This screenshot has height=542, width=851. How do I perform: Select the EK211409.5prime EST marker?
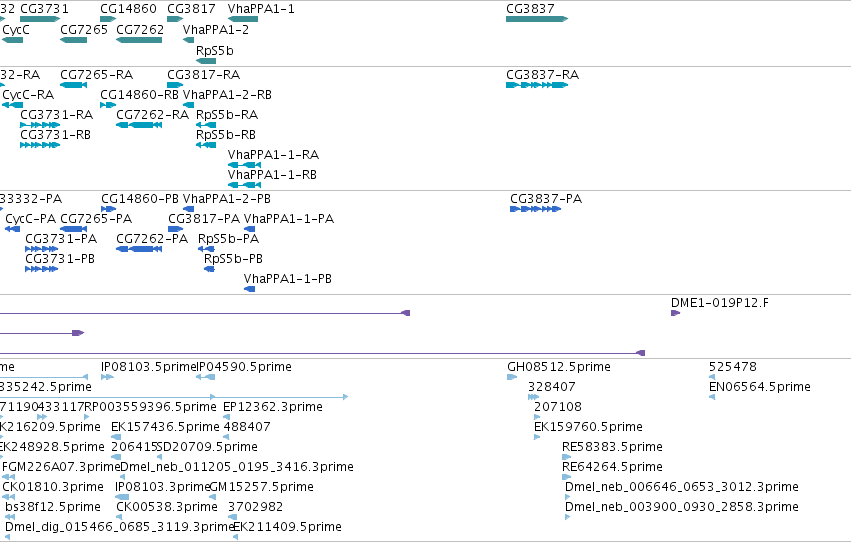pyautogui.click(x=236, y=538)
